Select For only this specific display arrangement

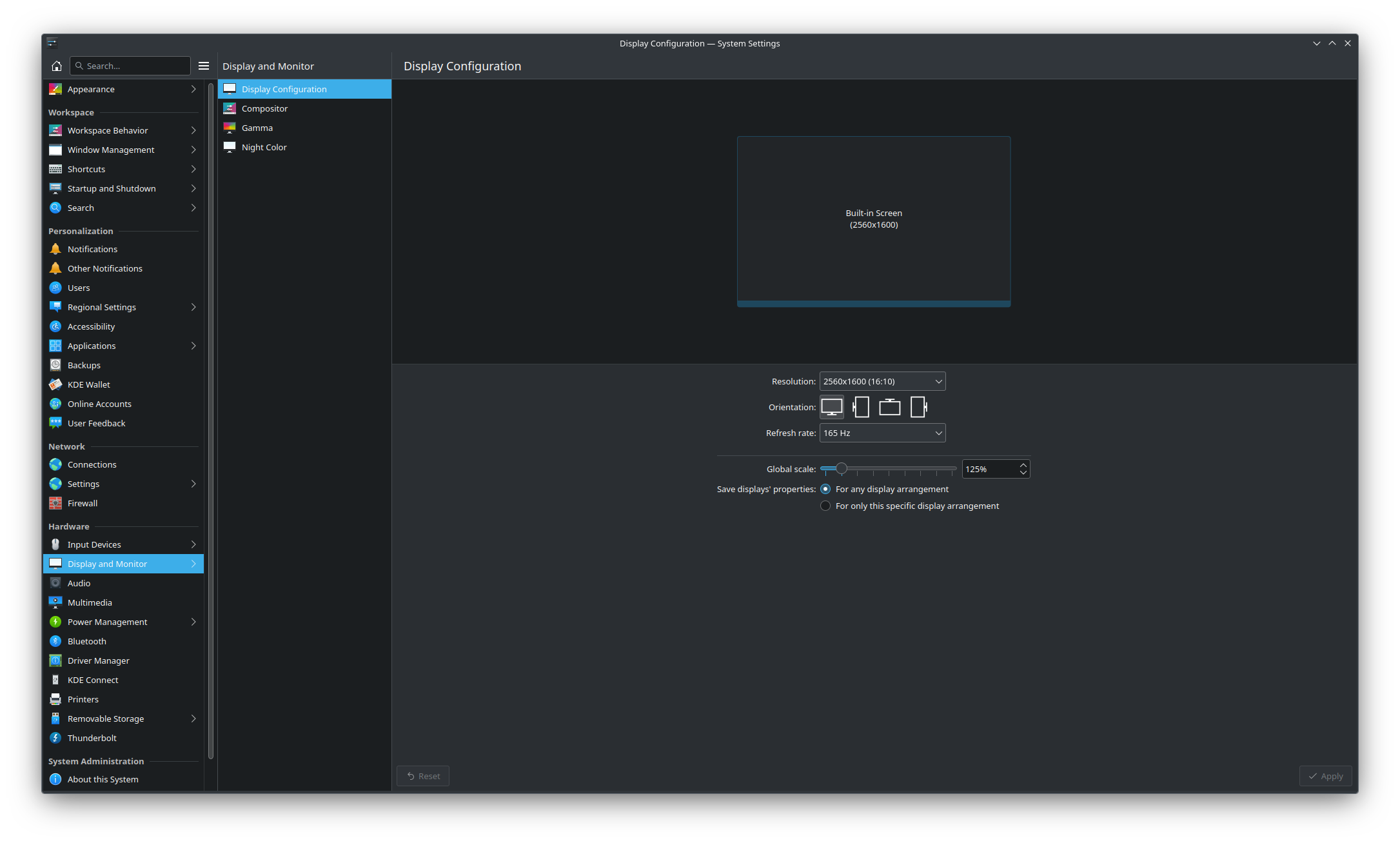click(825, 506)
